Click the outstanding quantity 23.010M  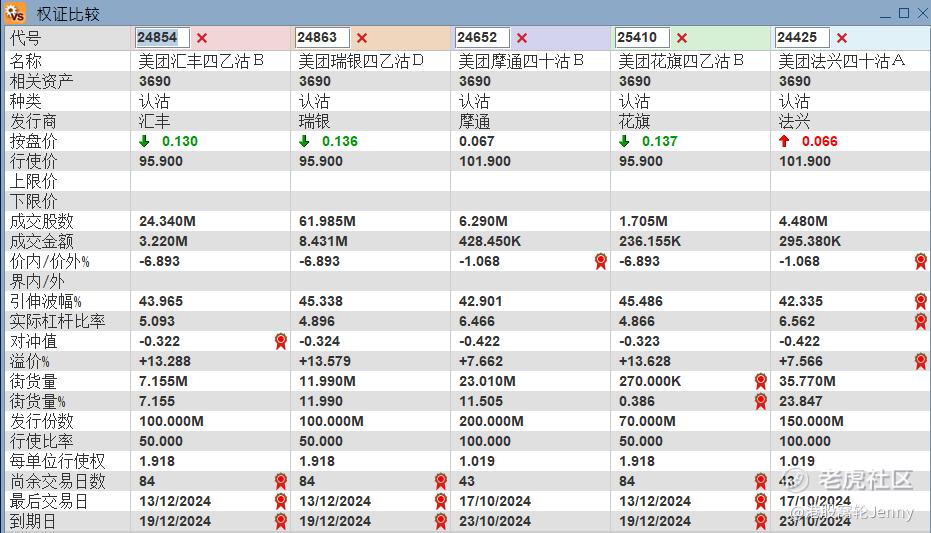[x=487, y=381]
